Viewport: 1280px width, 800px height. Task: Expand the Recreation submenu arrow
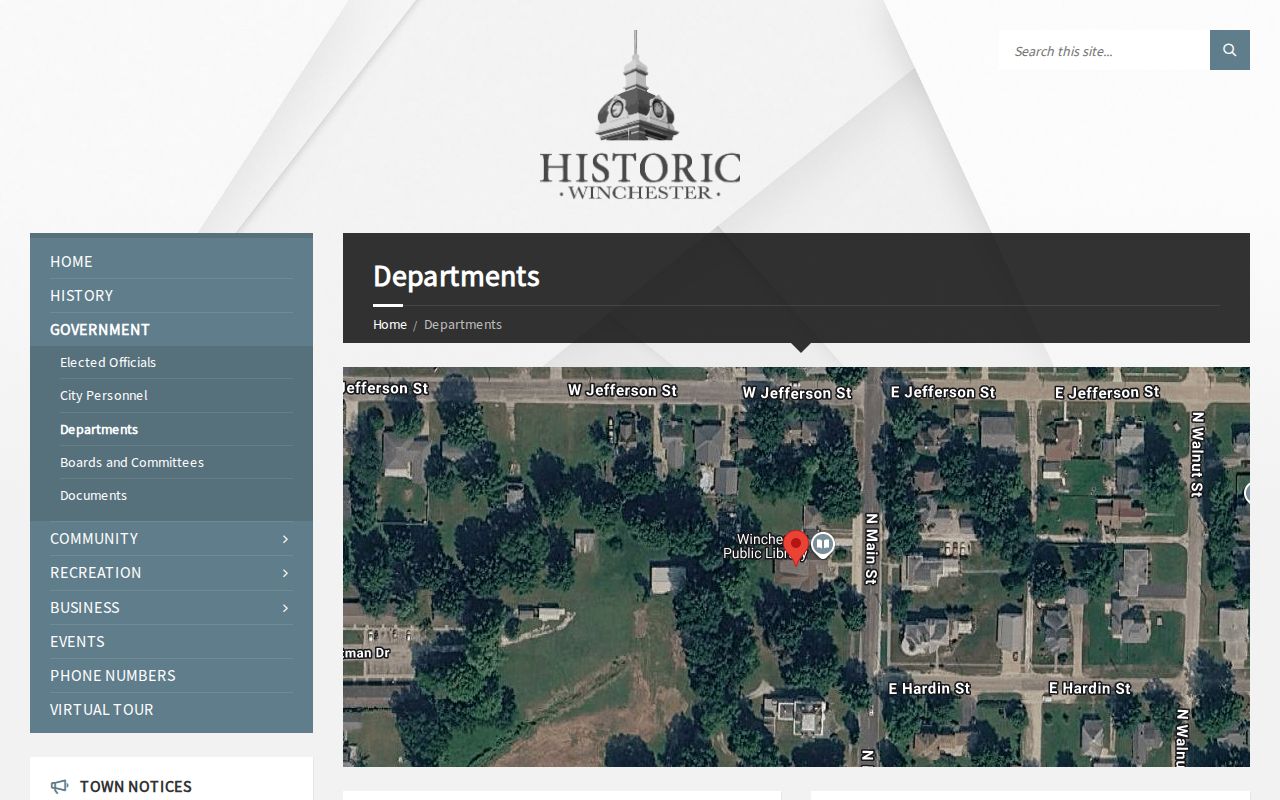tap(285, 573)
